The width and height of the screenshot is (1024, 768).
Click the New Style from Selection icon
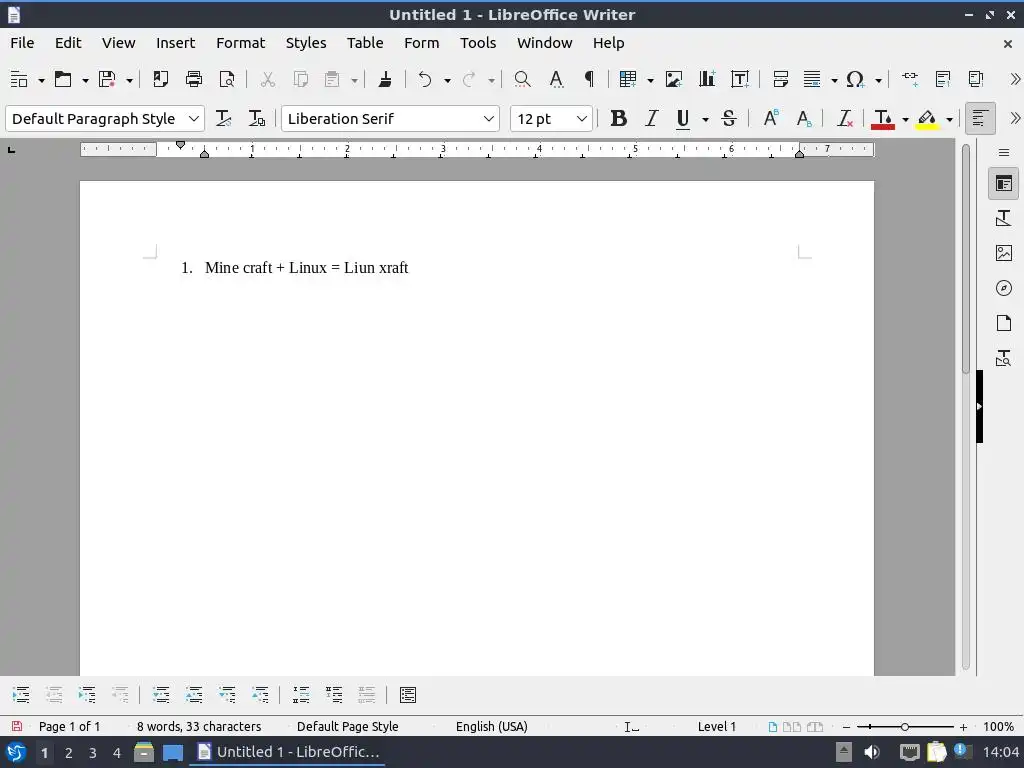[257, 119]
